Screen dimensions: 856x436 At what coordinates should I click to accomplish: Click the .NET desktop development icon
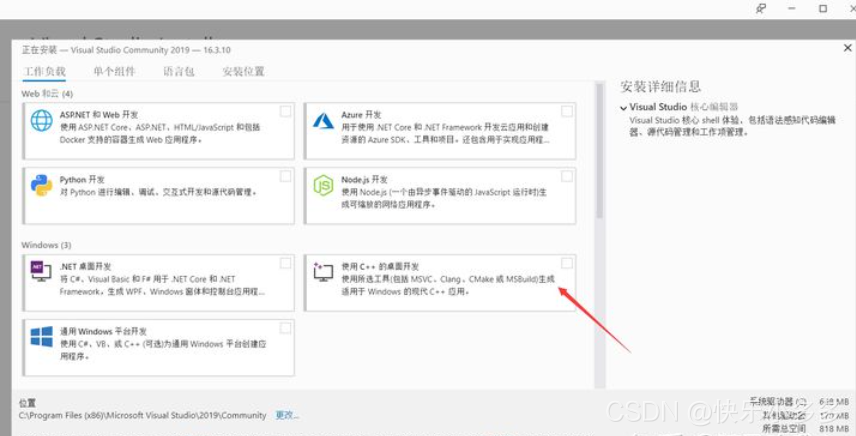tap(41, 271)
